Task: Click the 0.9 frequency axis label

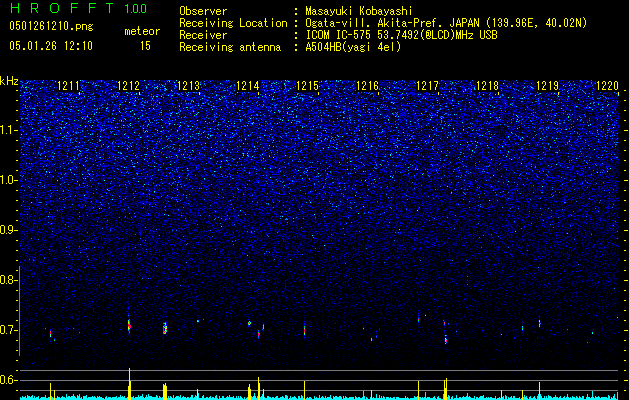Action: (9, 230)
